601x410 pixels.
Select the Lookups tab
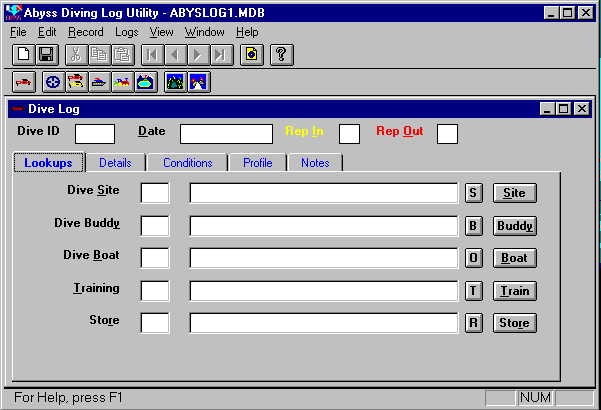click(48, 163)
